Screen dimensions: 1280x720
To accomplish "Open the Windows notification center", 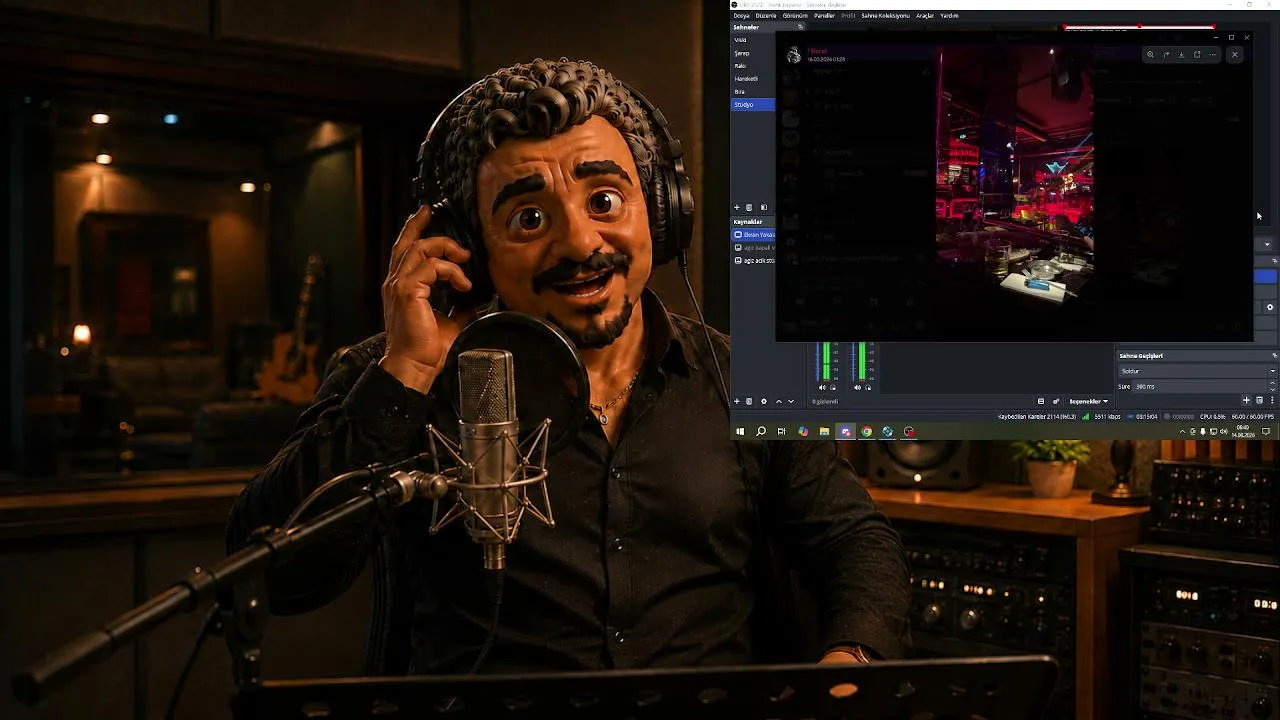I will click(1266, 432).
